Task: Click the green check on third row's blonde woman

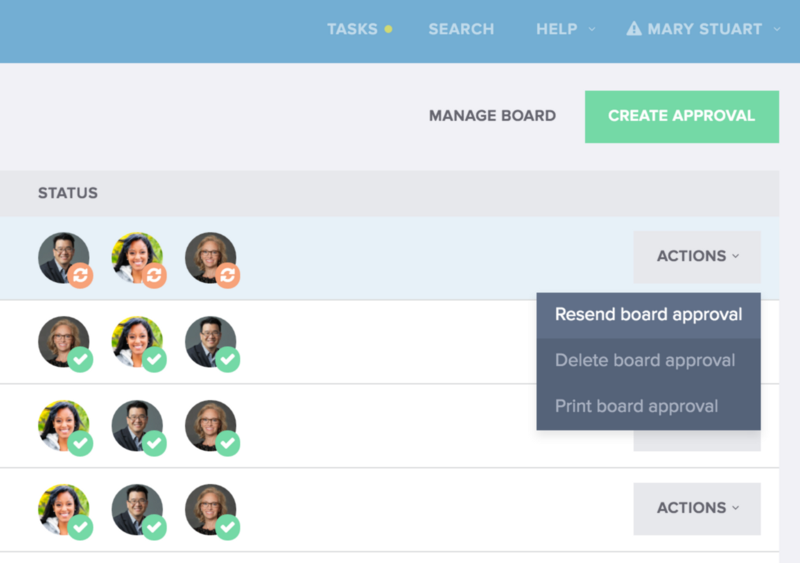Action: tap(227, 443)
